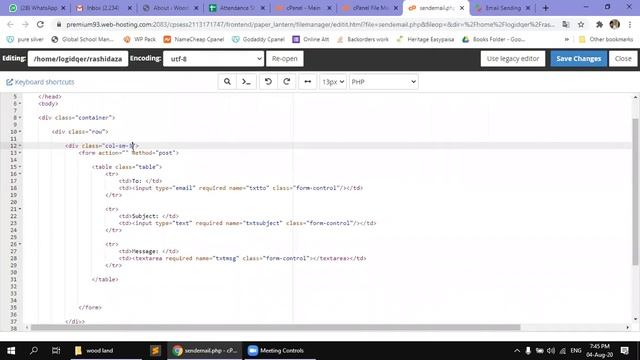Click the table class="table" code line
This screenshot has width=640, height=360.
pyautogui.click(x=127, y=167)
